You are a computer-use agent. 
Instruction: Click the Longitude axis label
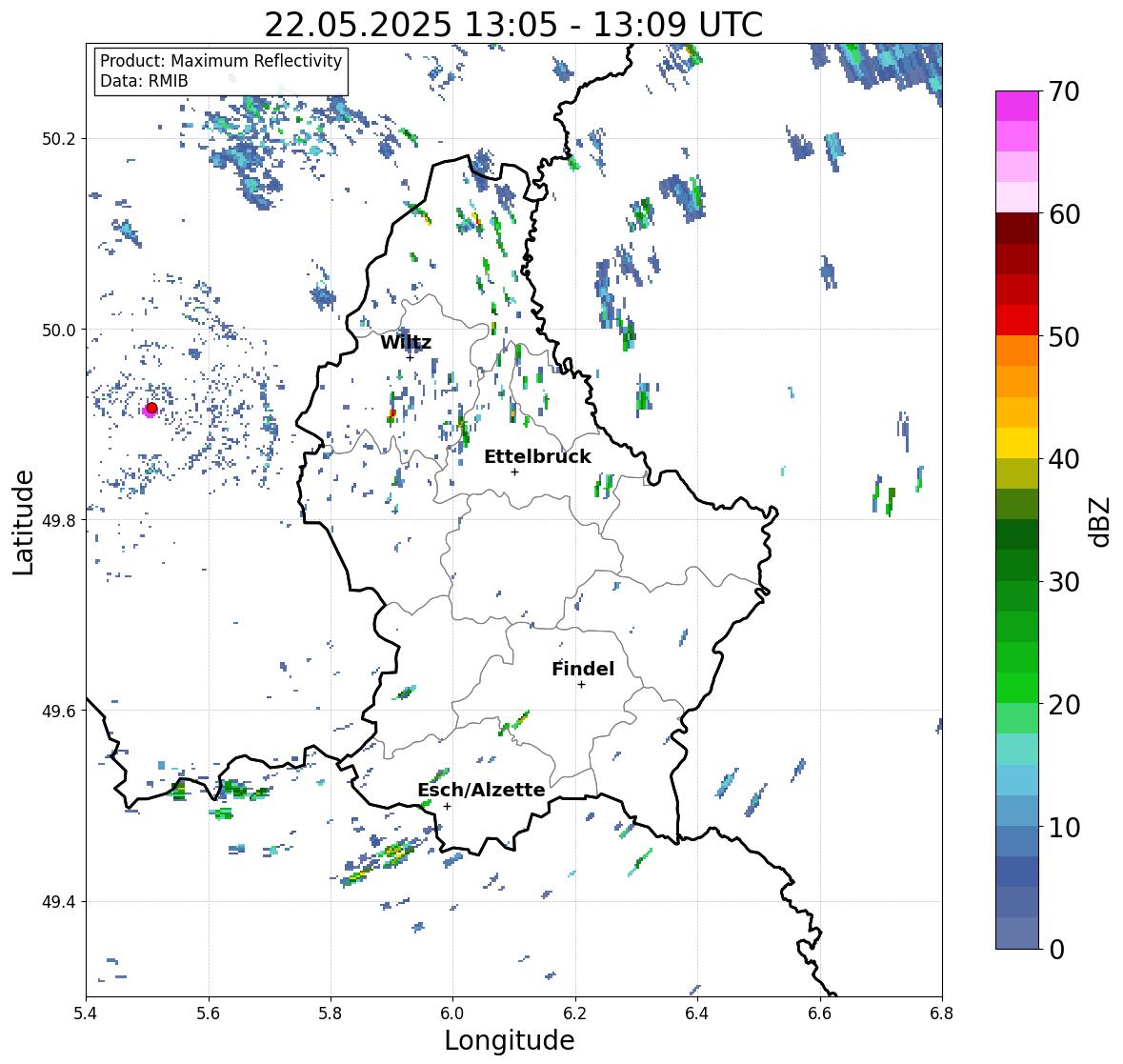coord(510,1040)
